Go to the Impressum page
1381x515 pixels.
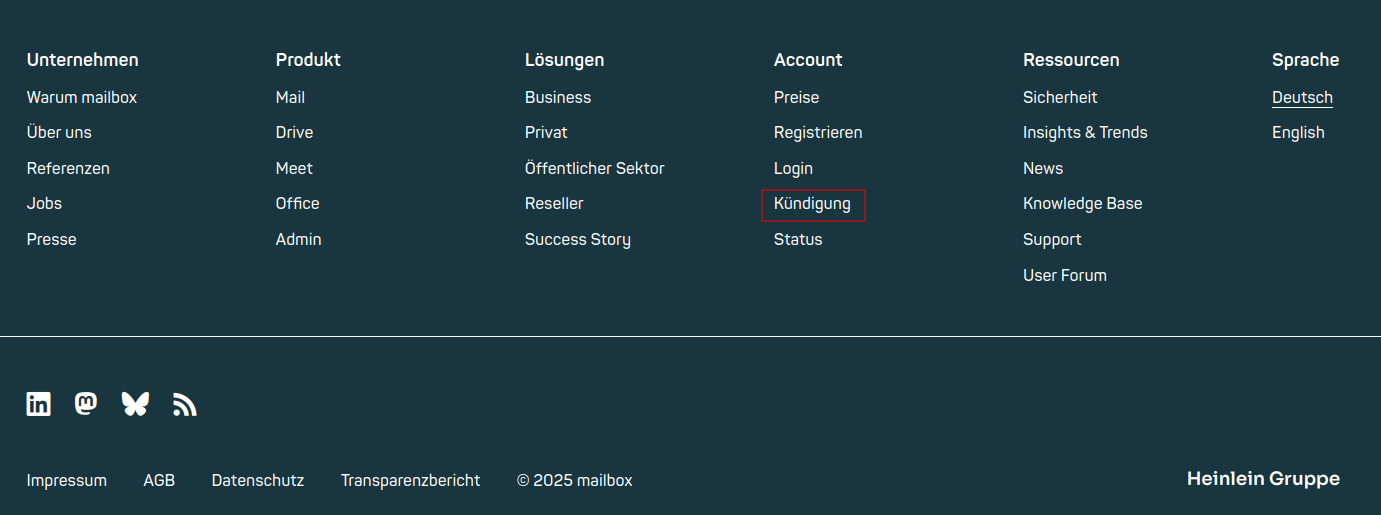click(67, 481)
